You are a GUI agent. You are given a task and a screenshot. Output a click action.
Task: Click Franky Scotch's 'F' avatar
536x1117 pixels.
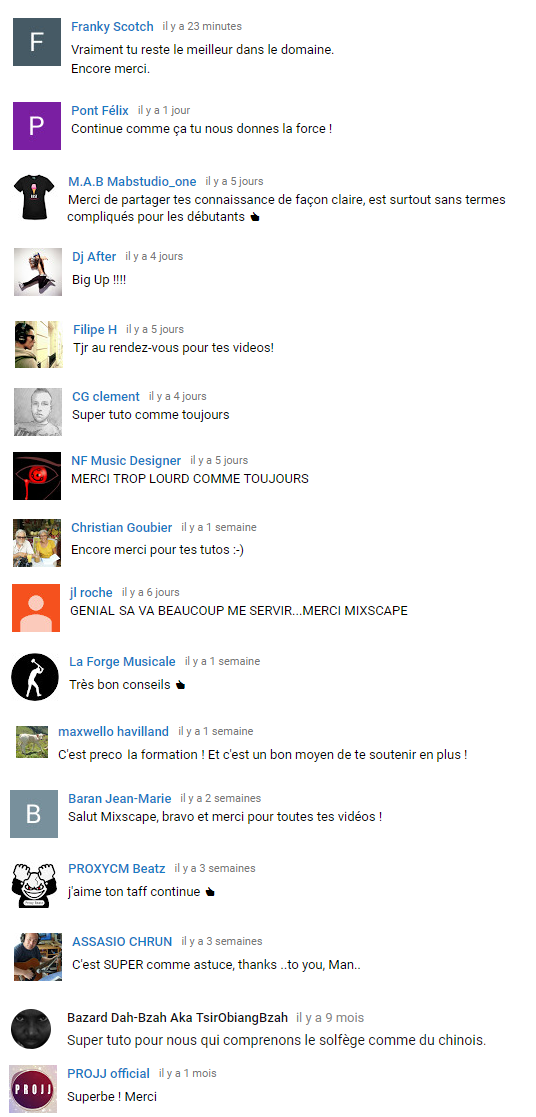tap(37, 42)
